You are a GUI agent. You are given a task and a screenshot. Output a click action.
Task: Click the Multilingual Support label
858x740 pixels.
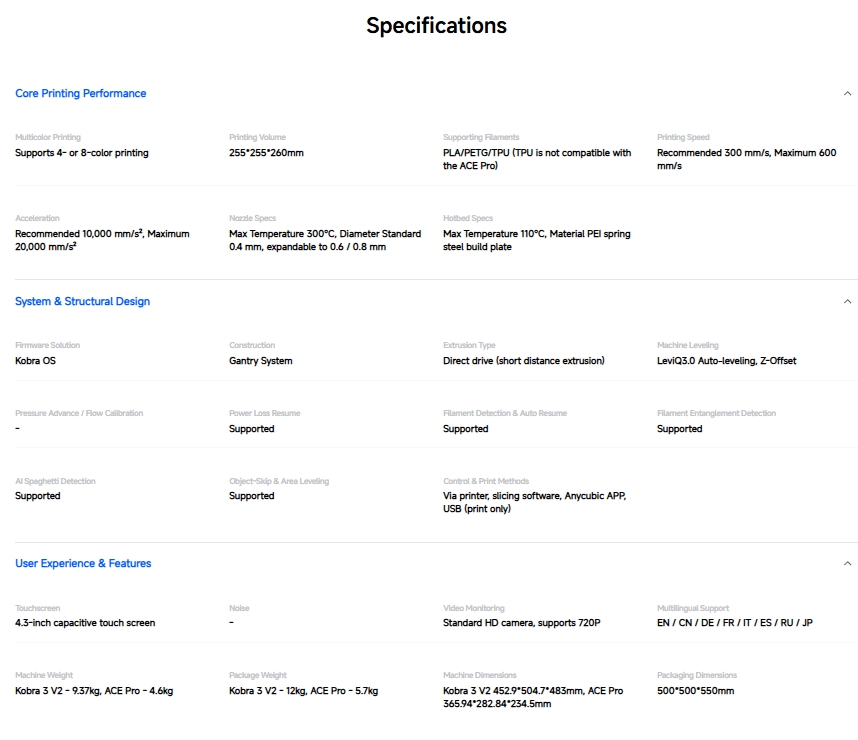pyautogui.click(x=693, y=608)
